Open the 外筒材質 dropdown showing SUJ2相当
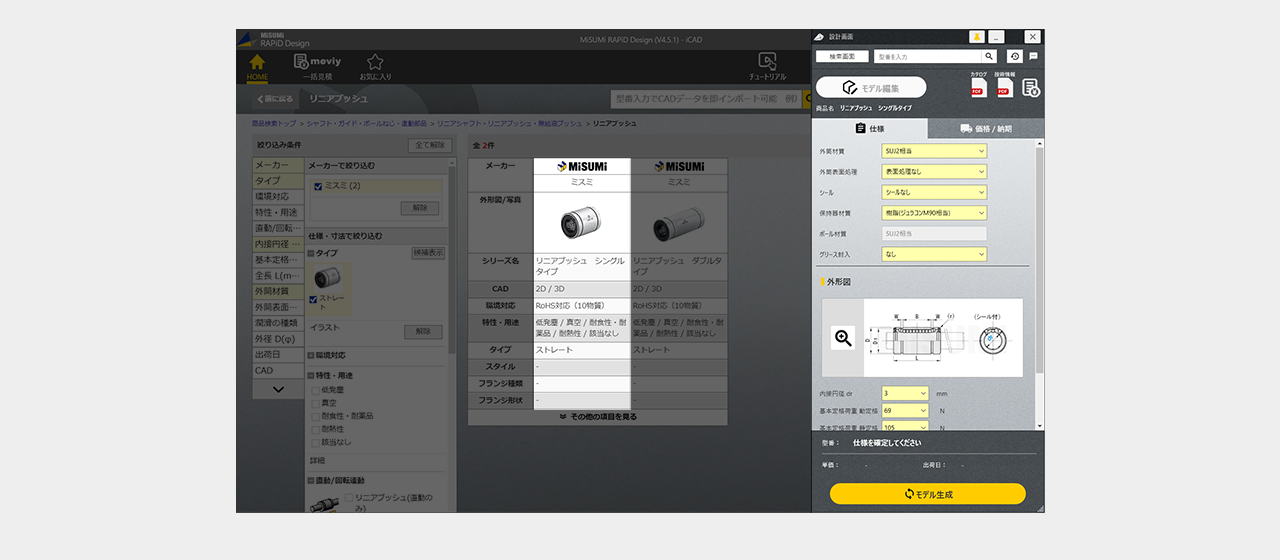The width and height of the screenshot is (1280, 560). (934, 151)
